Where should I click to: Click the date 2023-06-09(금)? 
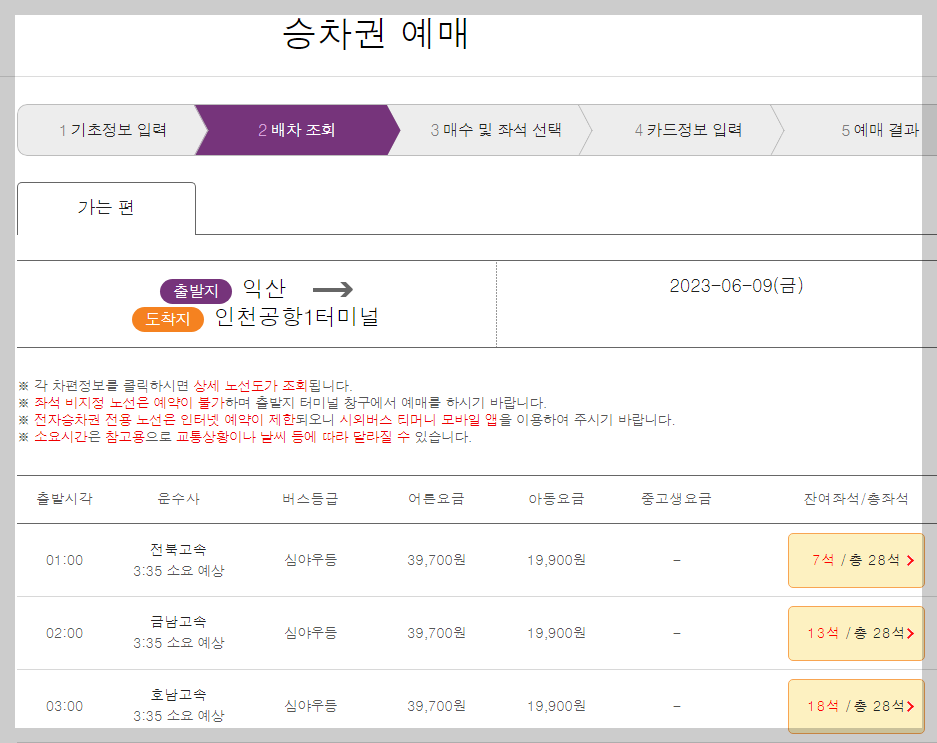click(736, 286)
